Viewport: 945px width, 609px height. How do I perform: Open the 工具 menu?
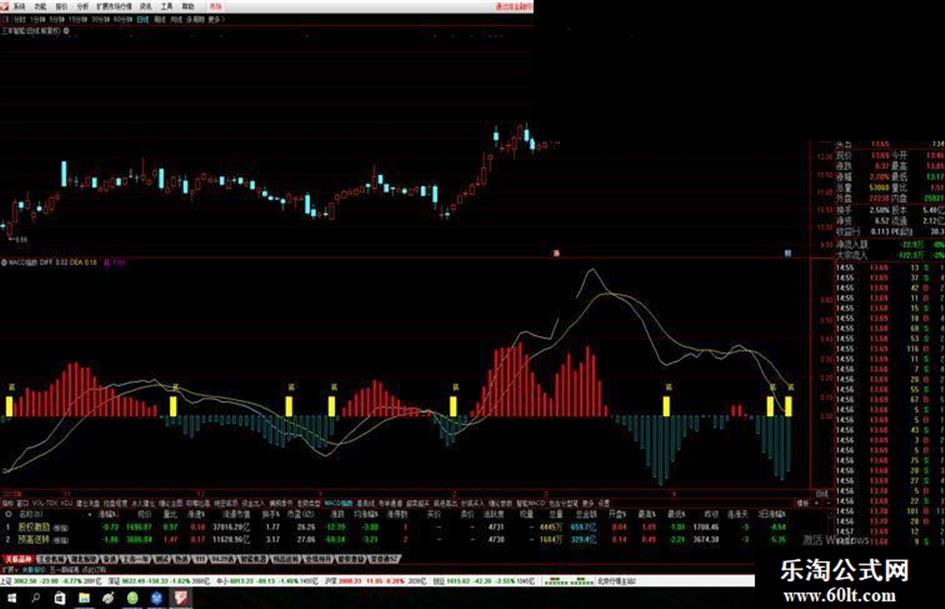167,7
